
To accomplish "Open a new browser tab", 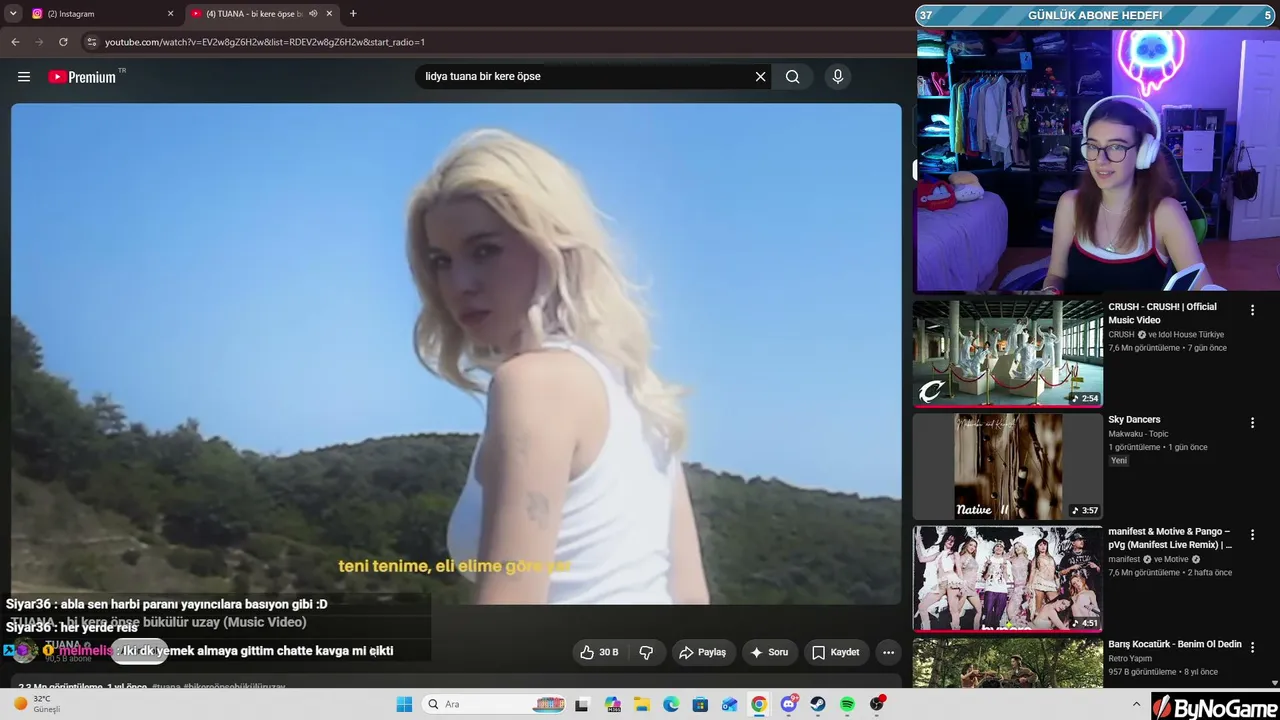I will coord(353,14).
